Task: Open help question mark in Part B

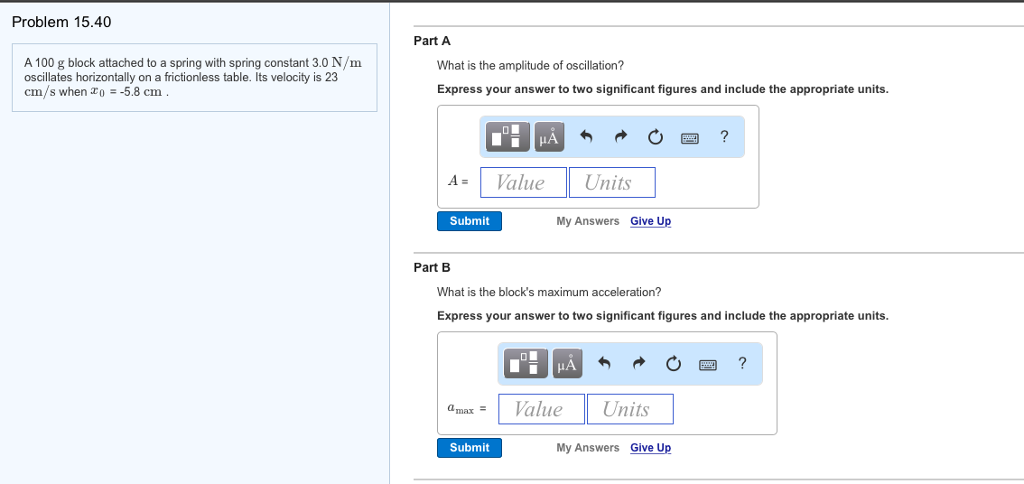Action: tap(742, 364)
